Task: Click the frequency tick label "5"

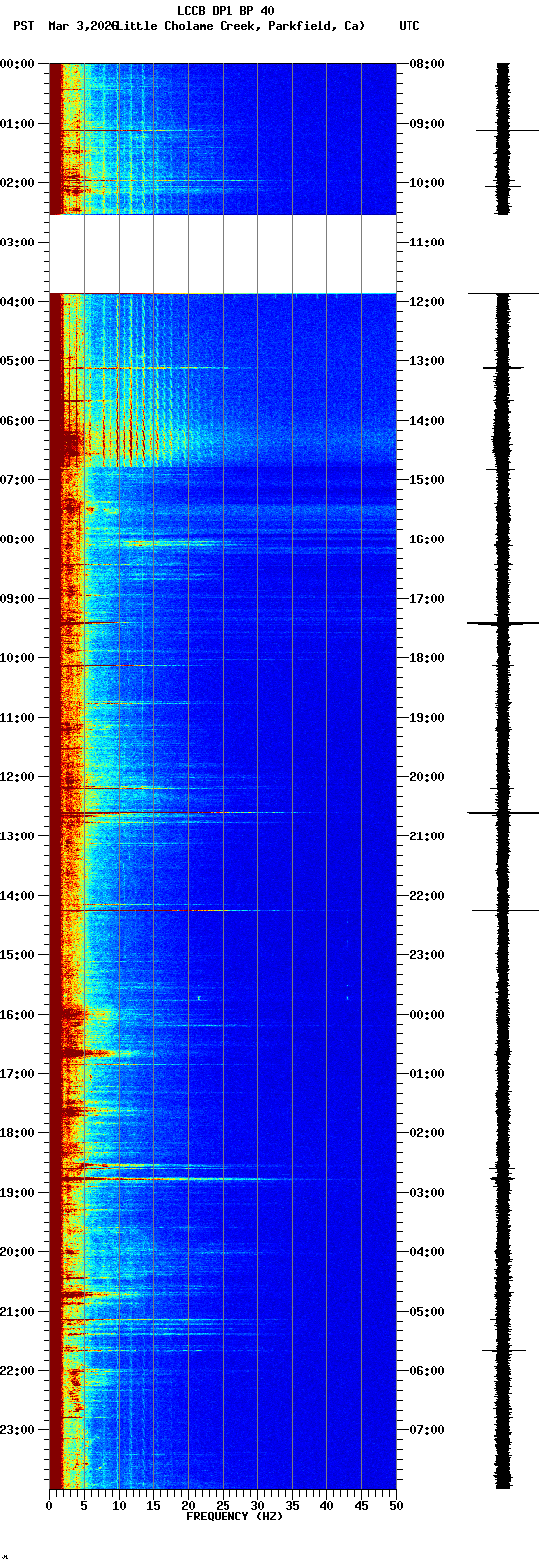Action: pos(84,1506)
